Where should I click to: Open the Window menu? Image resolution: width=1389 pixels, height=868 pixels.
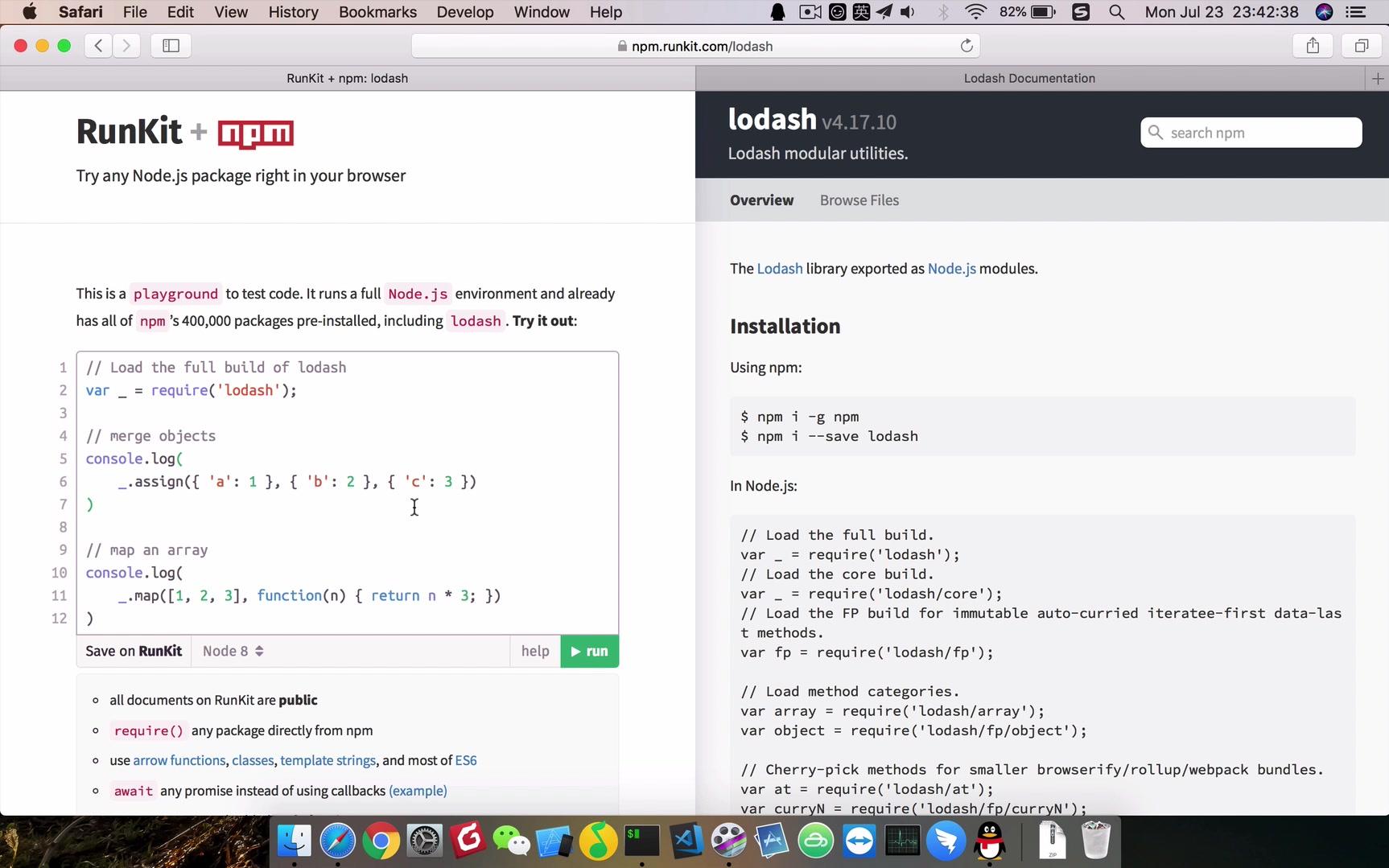point(542,12)
